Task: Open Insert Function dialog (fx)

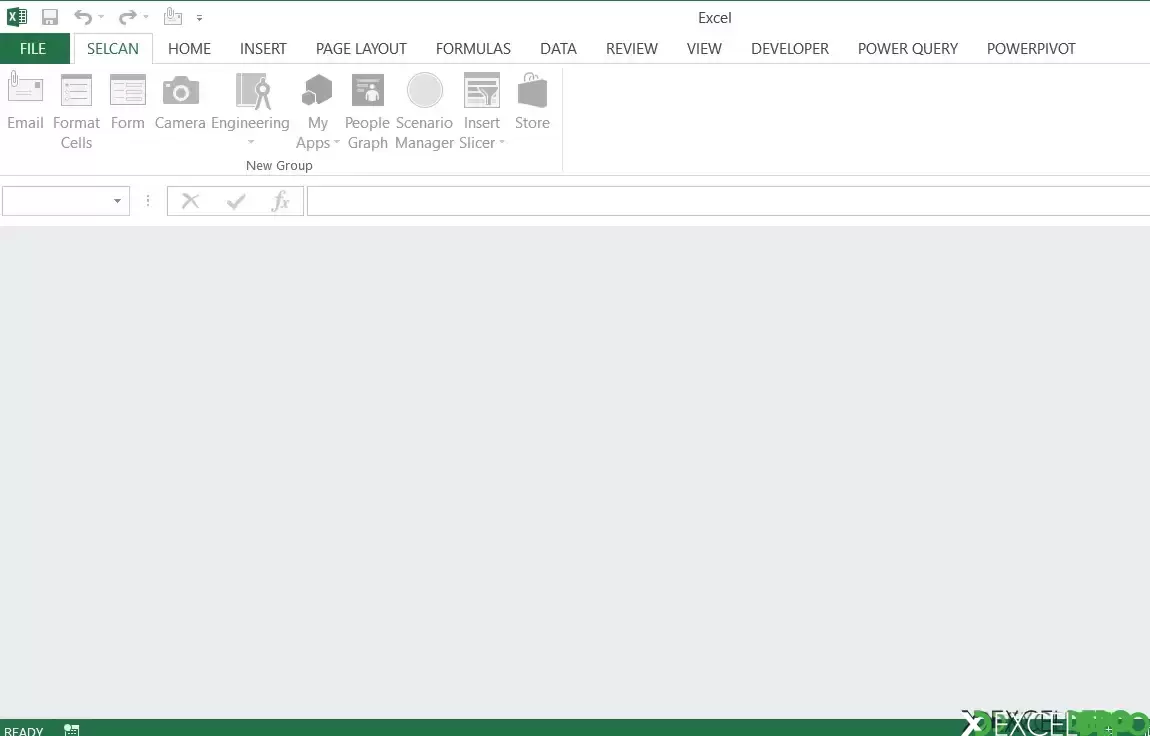Action: pos(280,201)
